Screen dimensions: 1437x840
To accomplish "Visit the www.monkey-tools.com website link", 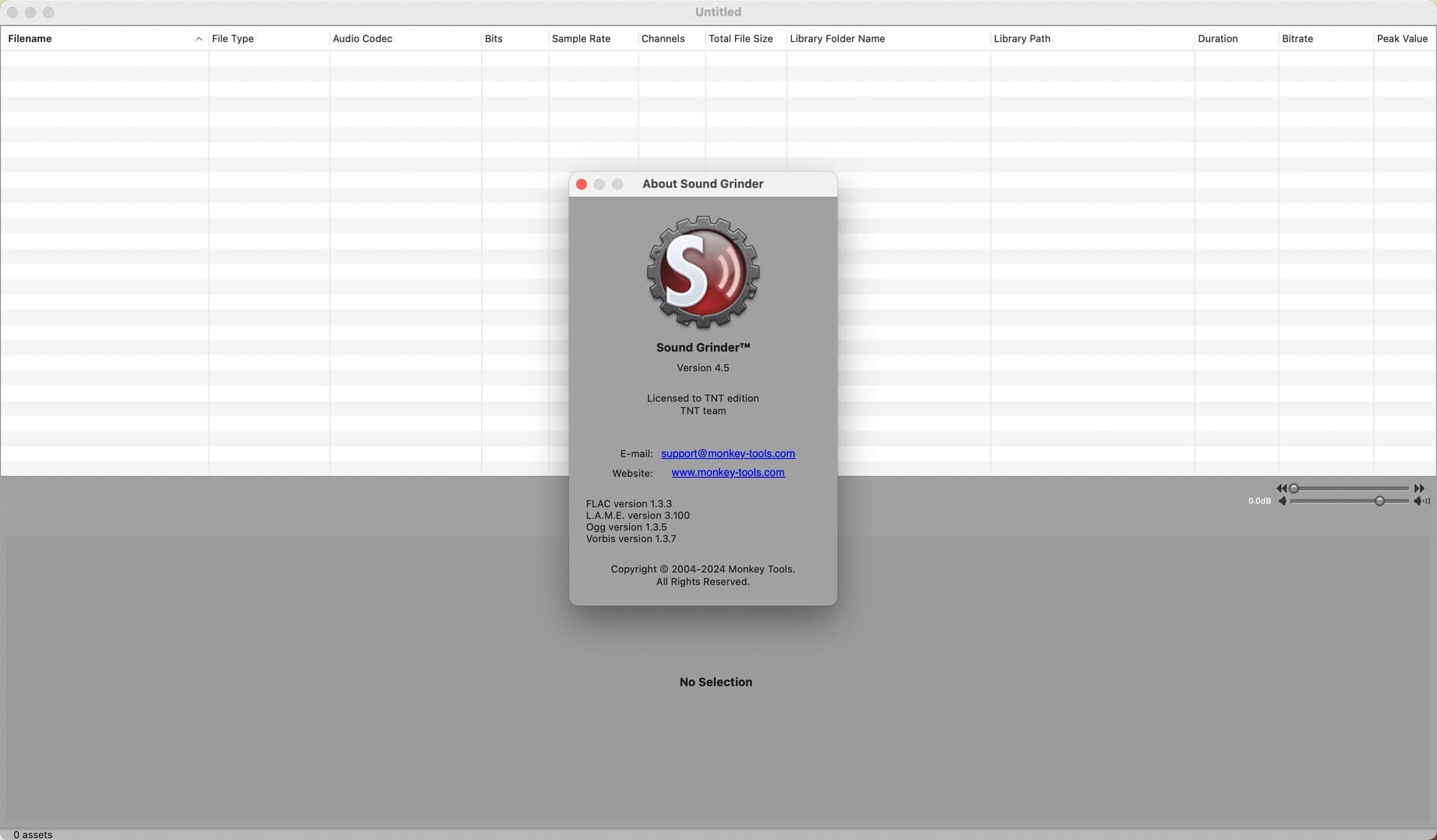I will [x=727, y=472].
